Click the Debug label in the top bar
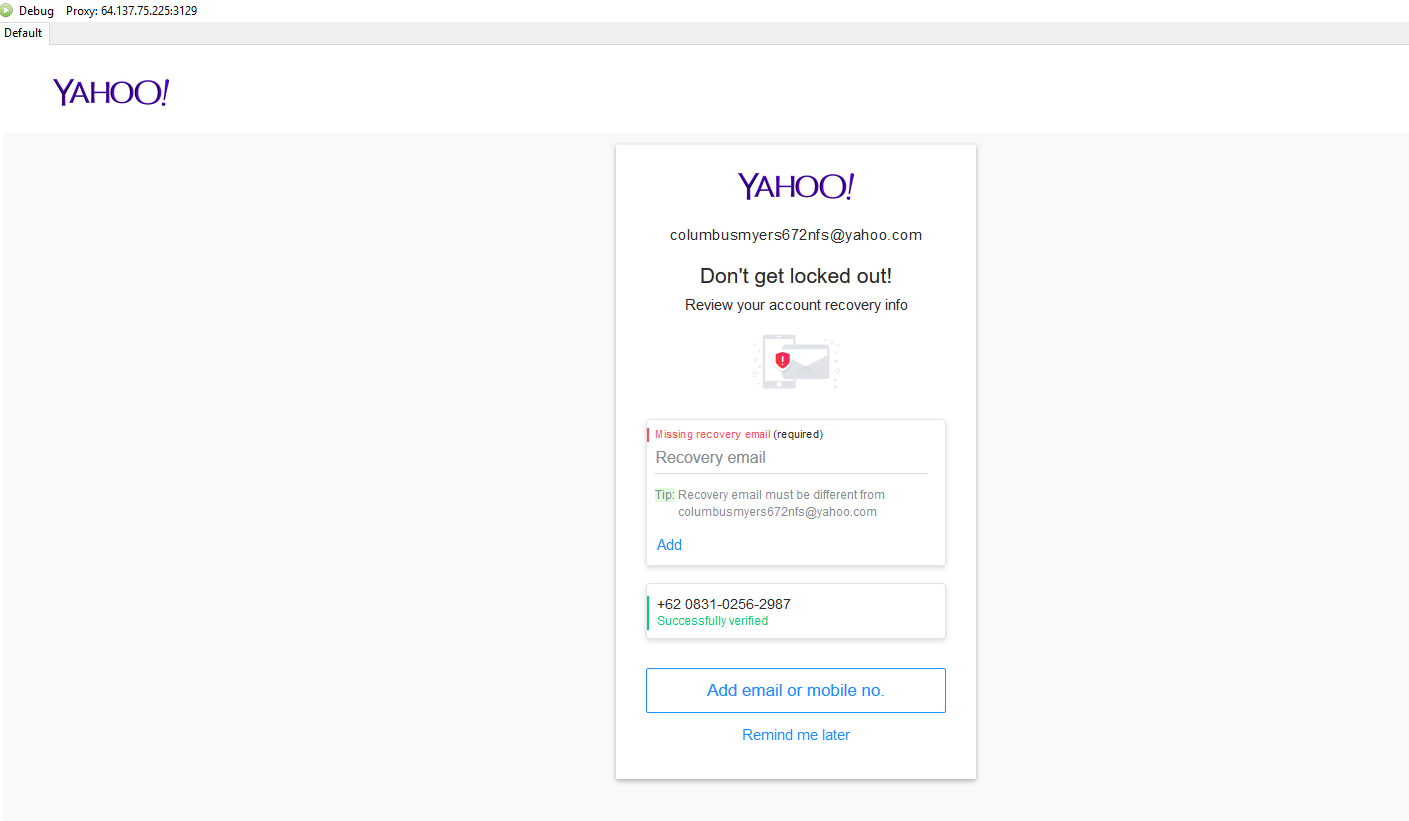This screenshot has width=1409, height=821. coord(36,11)
